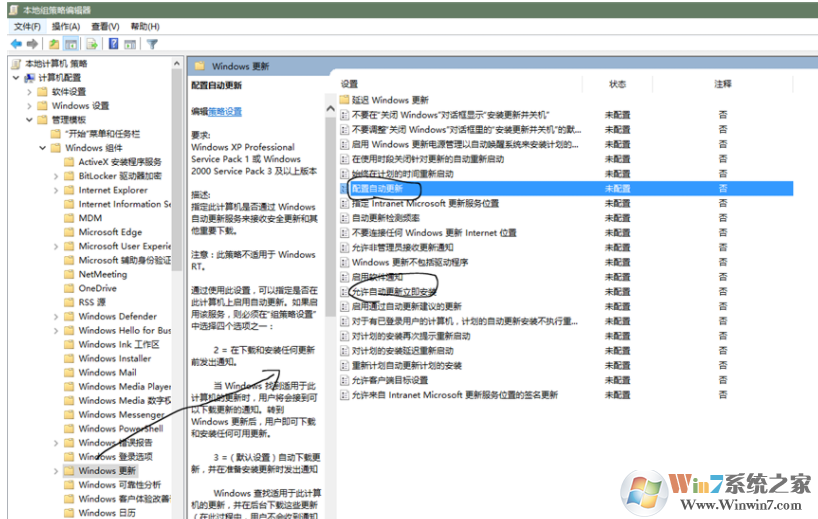Select the Microsoft Edge folder in tree
Image resolution: width=818 pixels, height=519 pixels.
coord(111,232)
